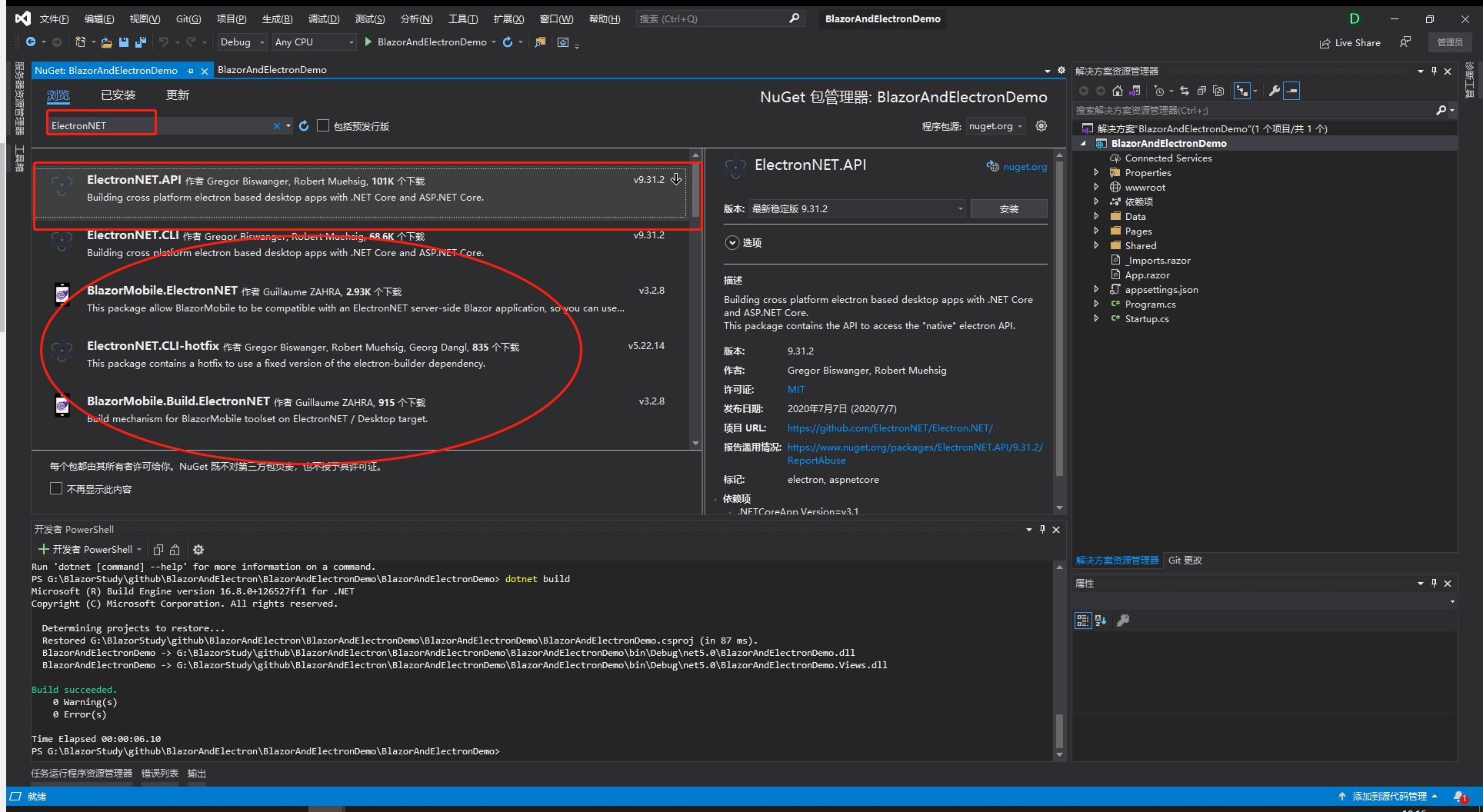This screenshot has width=1483, height=812.
Task: Click the Undo toolbar icon
Action: pyautogui.click(x=164, y=42)
